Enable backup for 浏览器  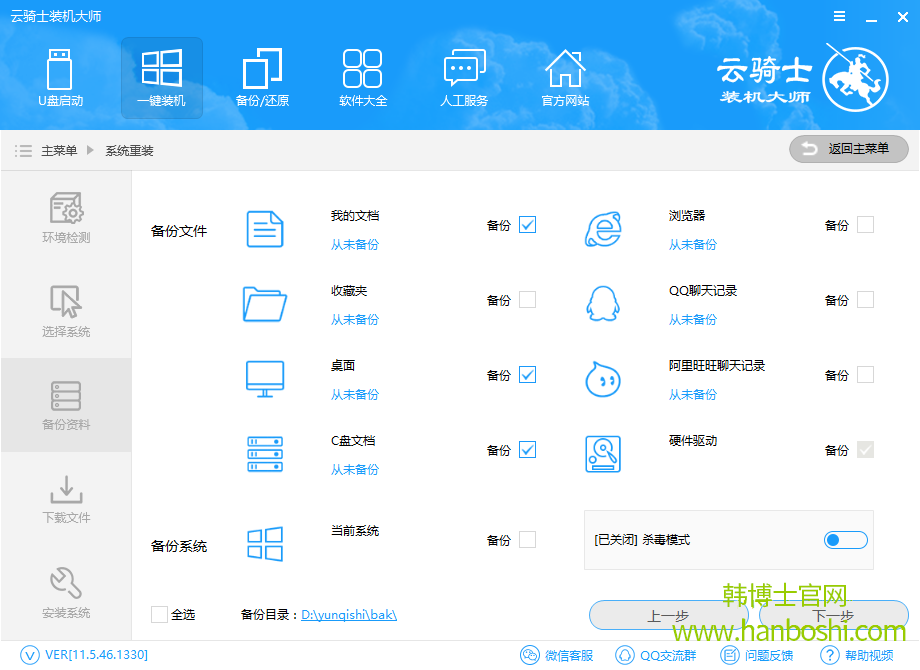[x=863, y=225]
